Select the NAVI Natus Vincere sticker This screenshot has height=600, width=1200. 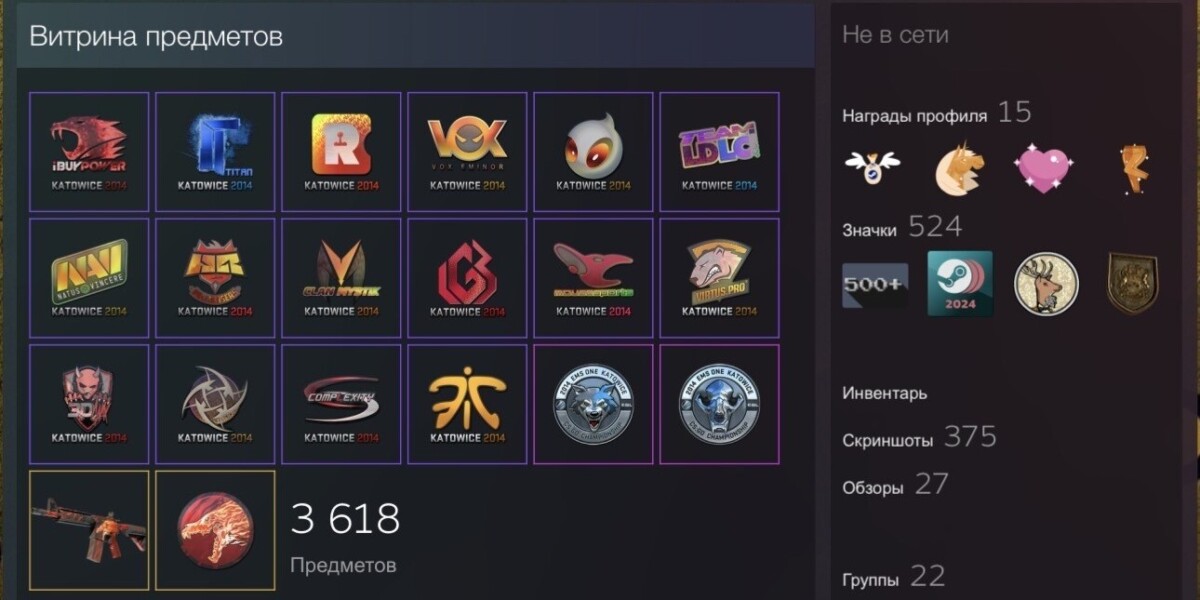coord(89,278)
